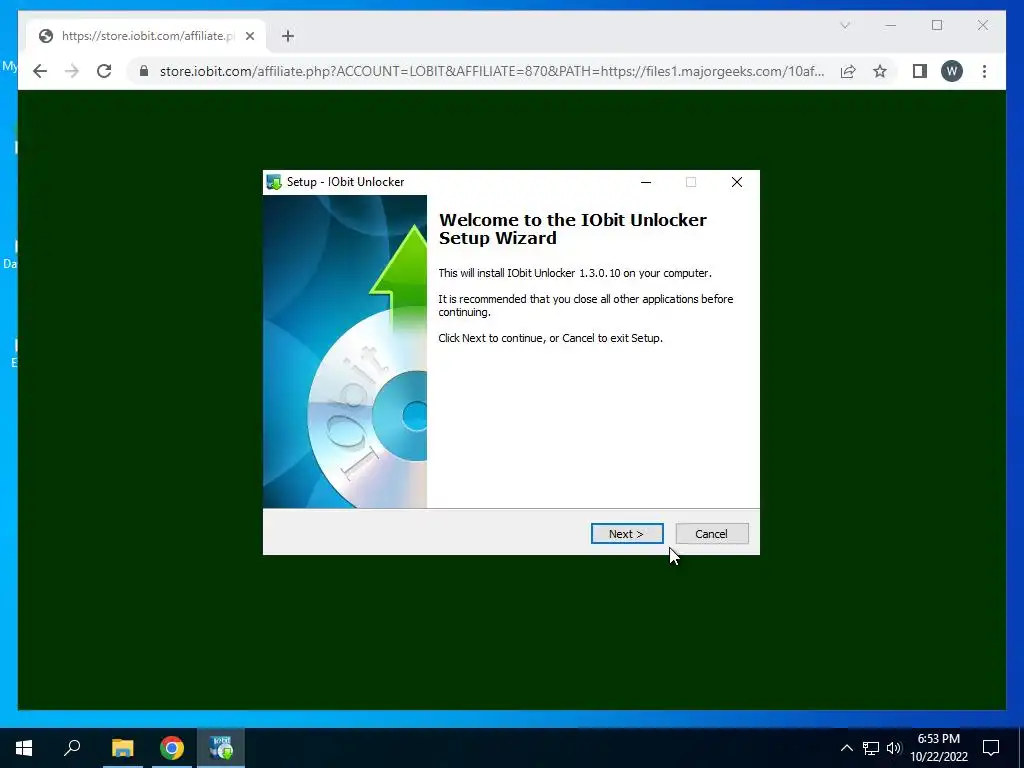This screenshot has width=1024, height=768.
Task: Open Chrome side panel
Action: click(920, 71)
